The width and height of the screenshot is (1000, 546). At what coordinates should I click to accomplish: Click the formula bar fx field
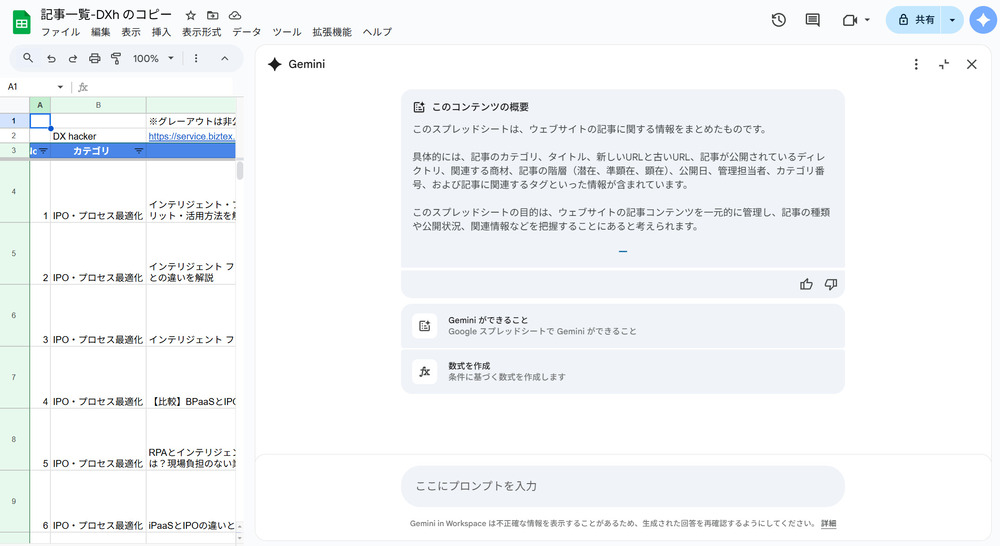click(159, 87)
